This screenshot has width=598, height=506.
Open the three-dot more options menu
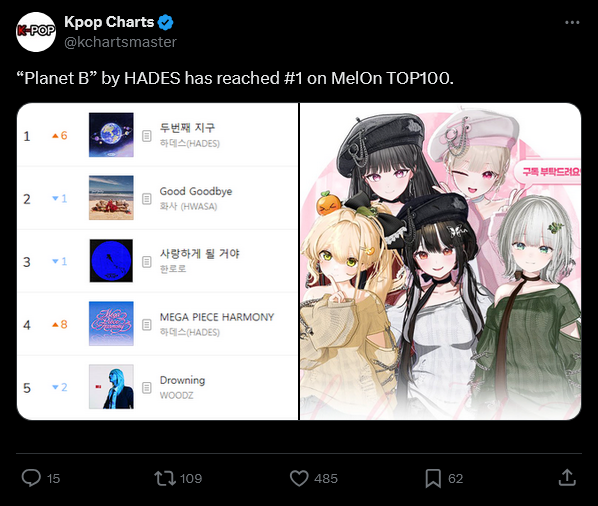coord(572,22)
